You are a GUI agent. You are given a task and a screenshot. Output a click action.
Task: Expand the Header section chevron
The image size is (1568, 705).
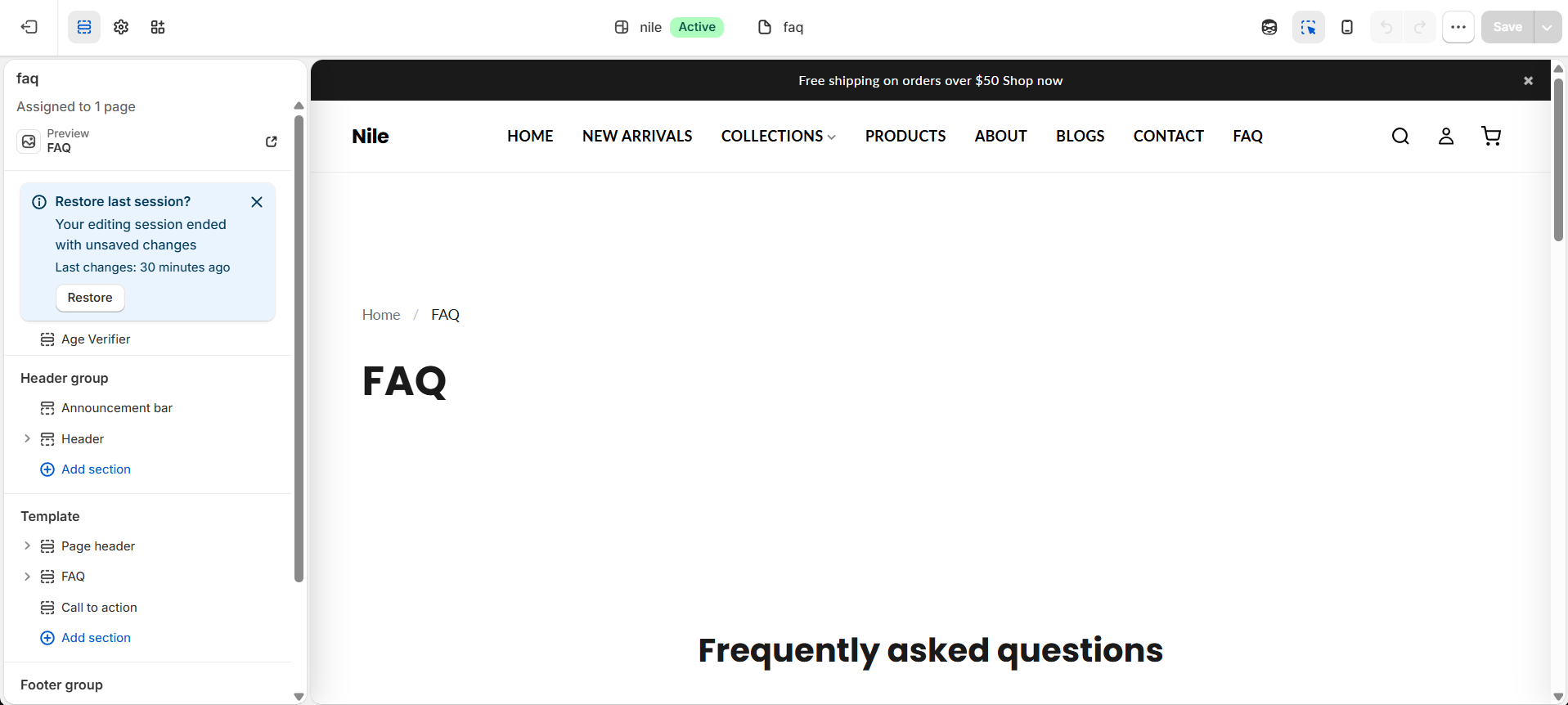[x=27, y=439]
